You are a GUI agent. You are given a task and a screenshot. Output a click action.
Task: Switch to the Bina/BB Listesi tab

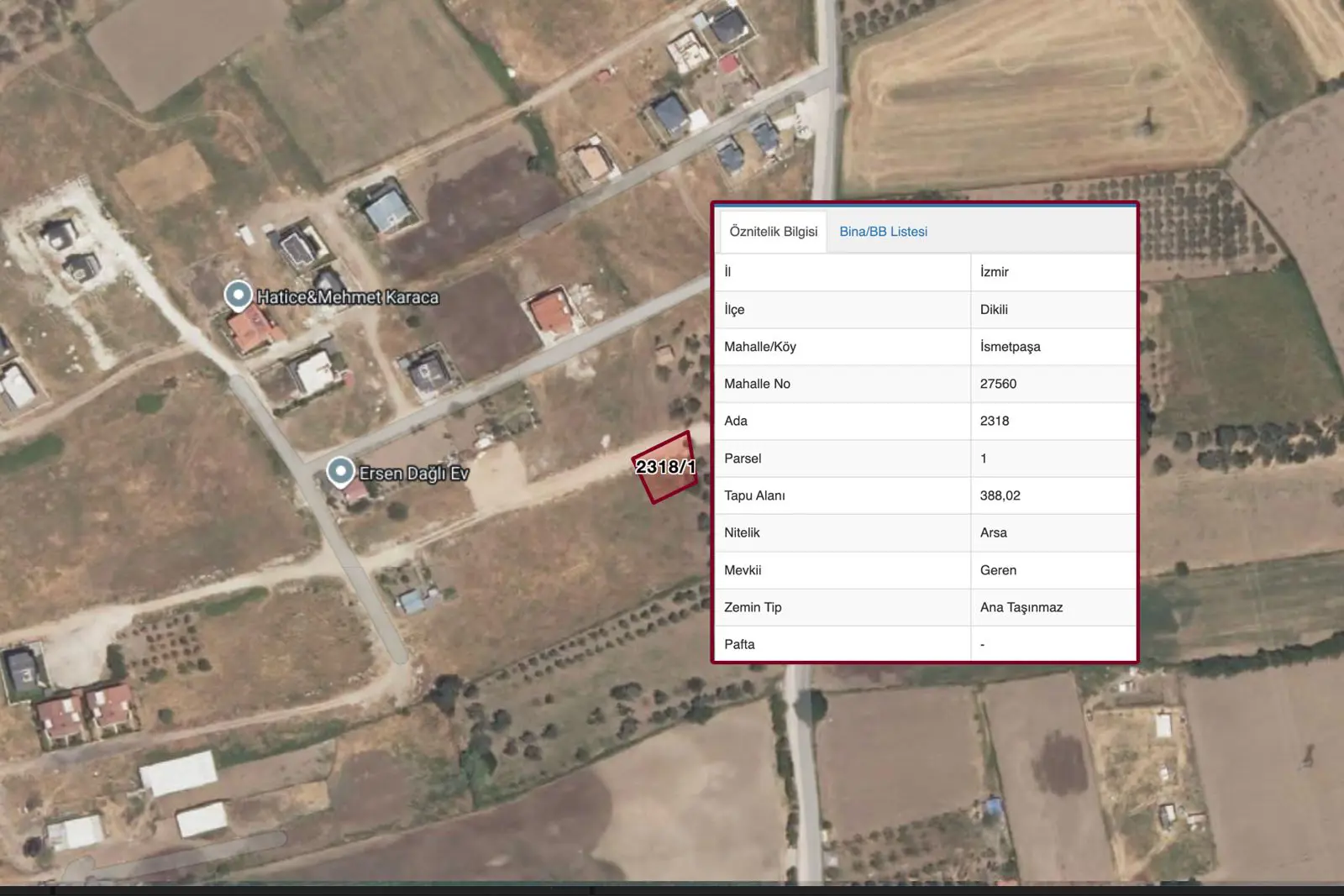coord(883,232)
